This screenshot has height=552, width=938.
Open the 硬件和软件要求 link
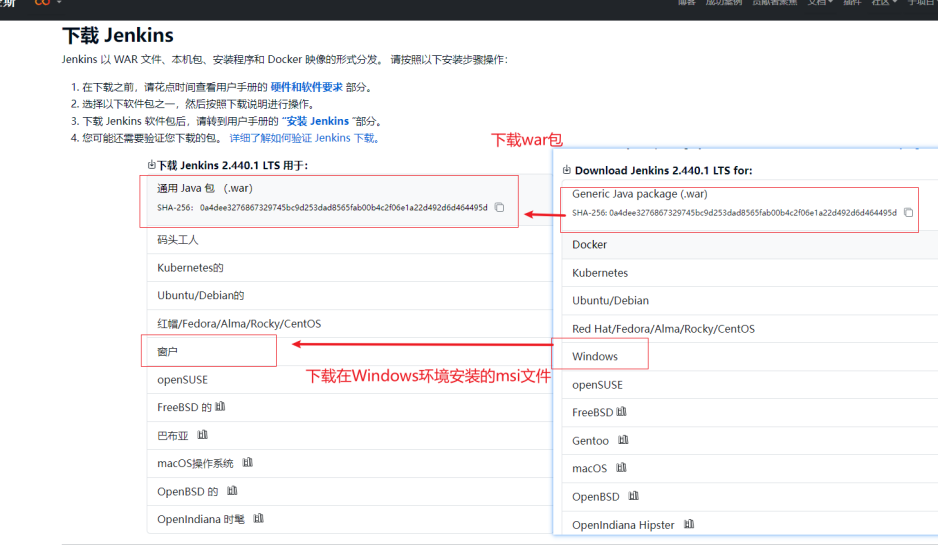tap(306, 87)
